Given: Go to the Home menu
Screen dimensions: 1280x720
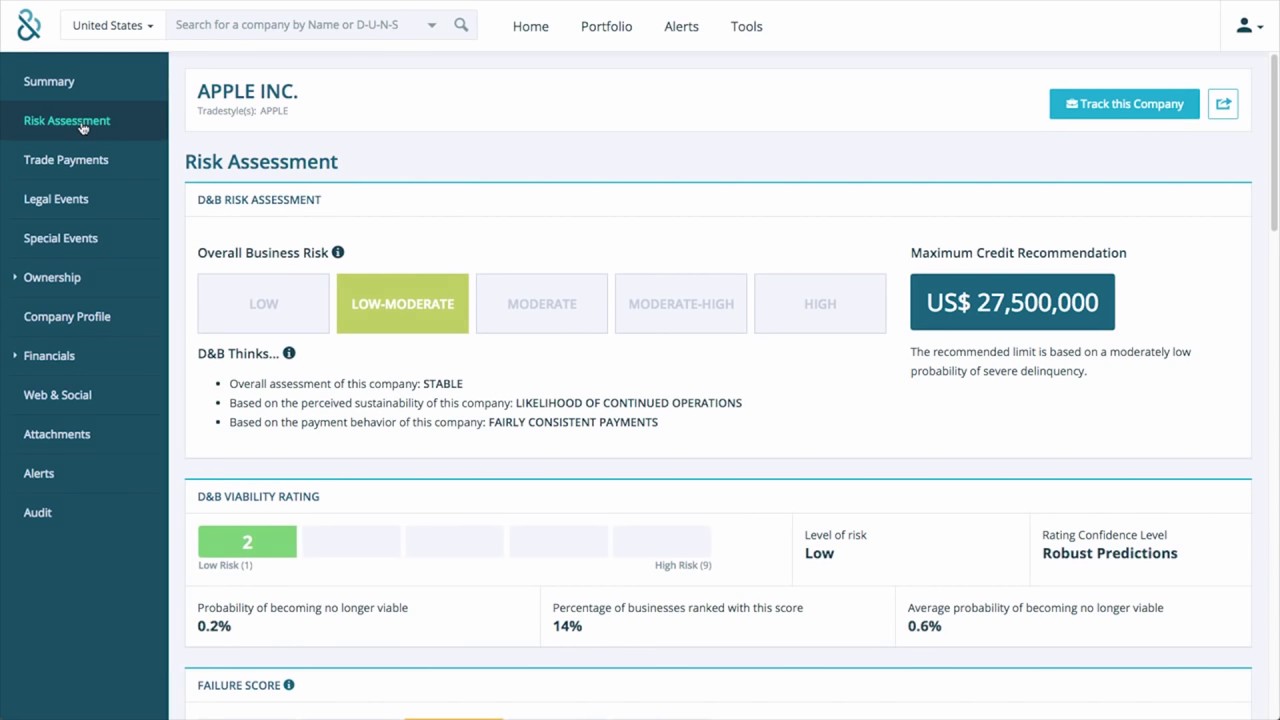Looking at the screenshot, I should pos(530,27).
